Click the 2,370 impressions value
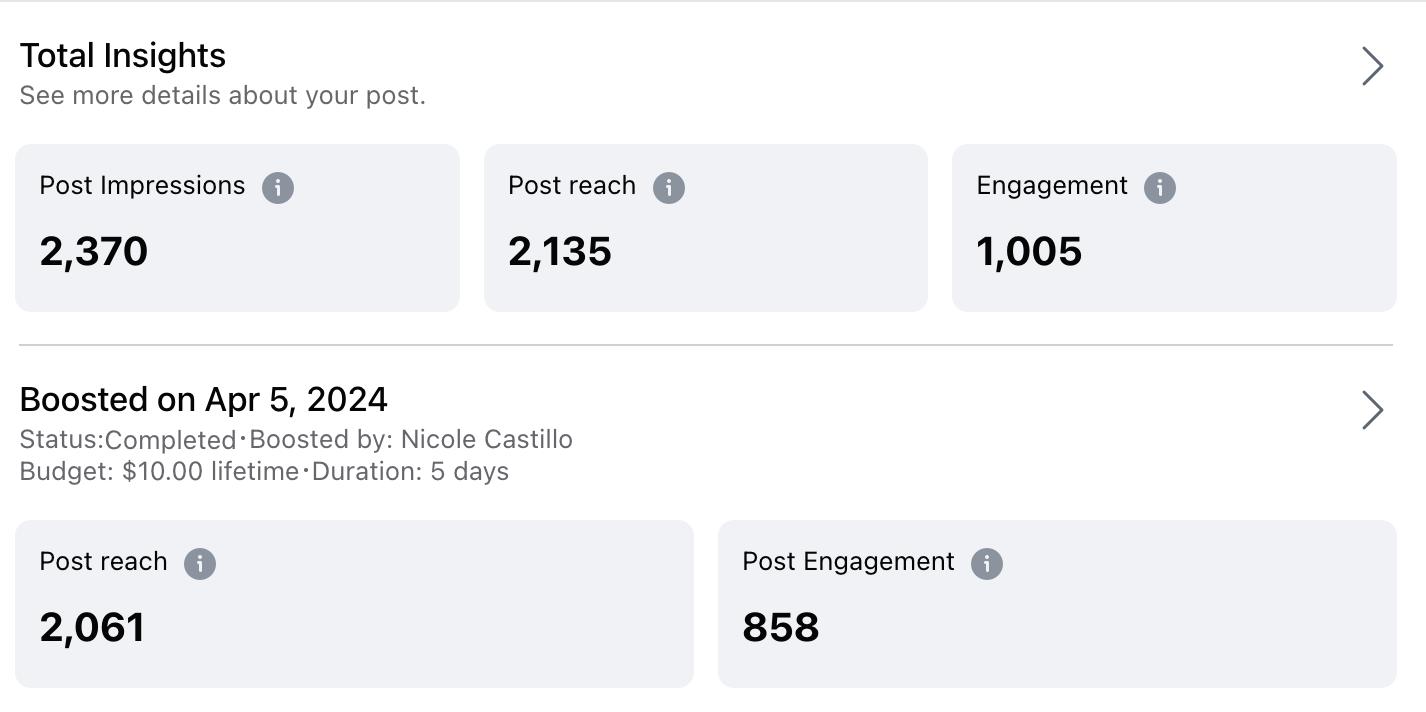The height and width of the screenshot is (712, 1426). [94, 251]
